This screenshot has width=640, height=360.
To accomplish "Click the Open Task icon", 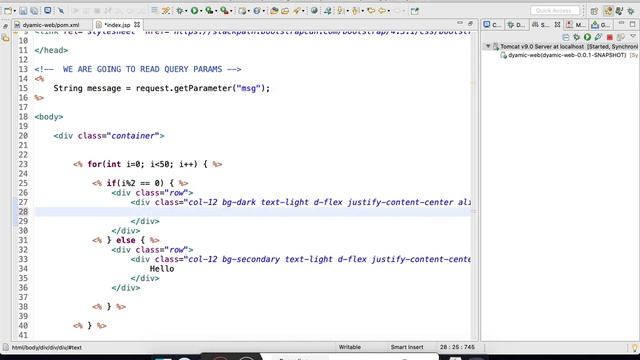I will pyautogui.click(x=285, y=11).
